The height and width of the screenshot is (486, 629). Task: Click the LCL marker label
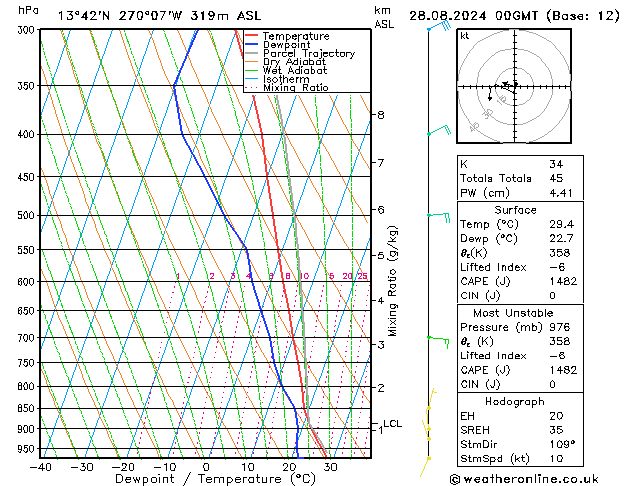pos(393,424)
